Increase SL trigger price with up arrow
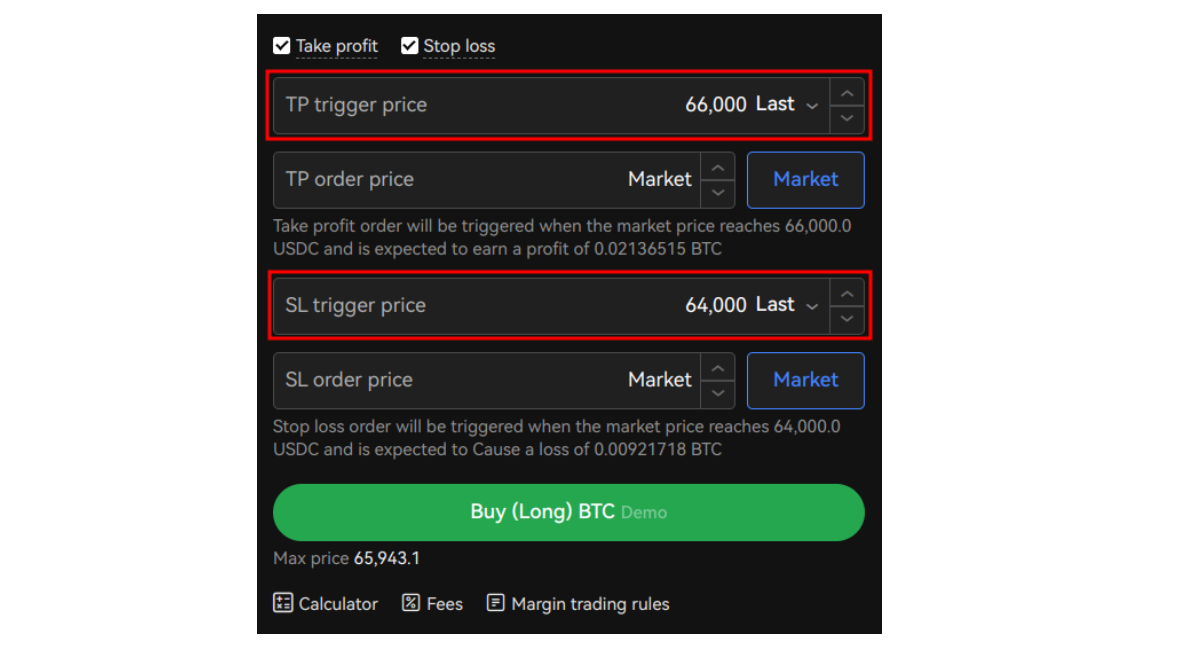 click(847, 293)
